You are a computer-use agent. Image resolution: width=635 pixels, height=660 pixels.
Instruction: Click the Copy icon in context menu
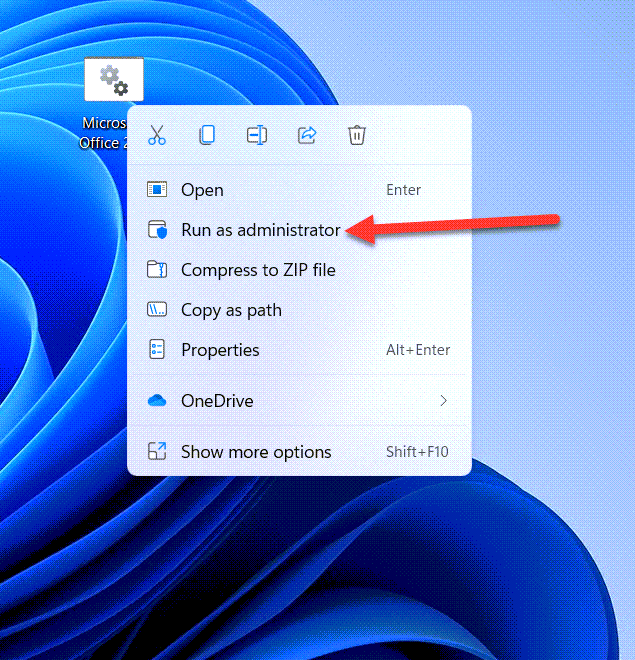pos(207,135)
